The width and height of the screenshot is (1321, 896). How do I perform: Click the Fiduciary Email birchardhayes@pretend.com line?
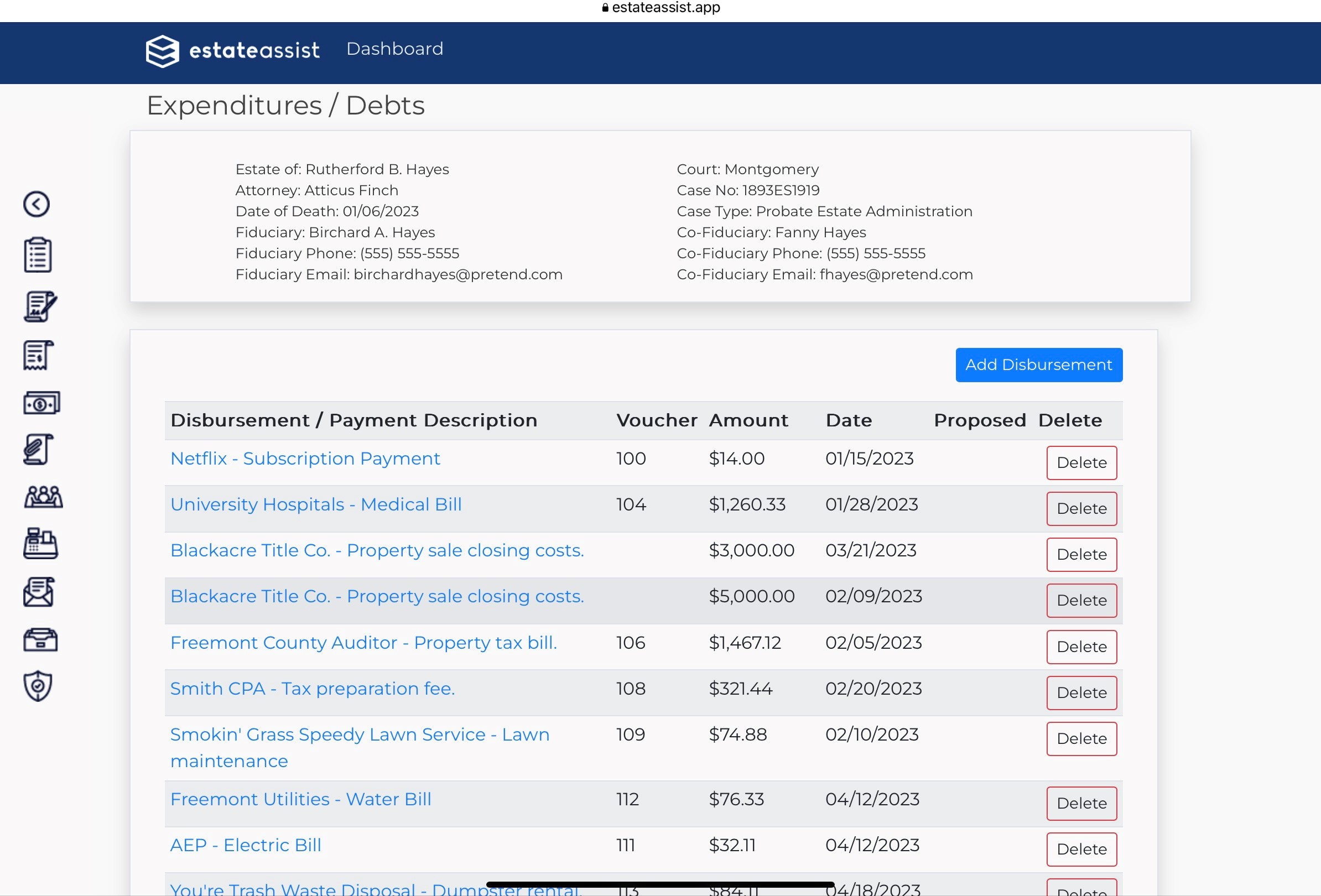(x=398, y=274)
